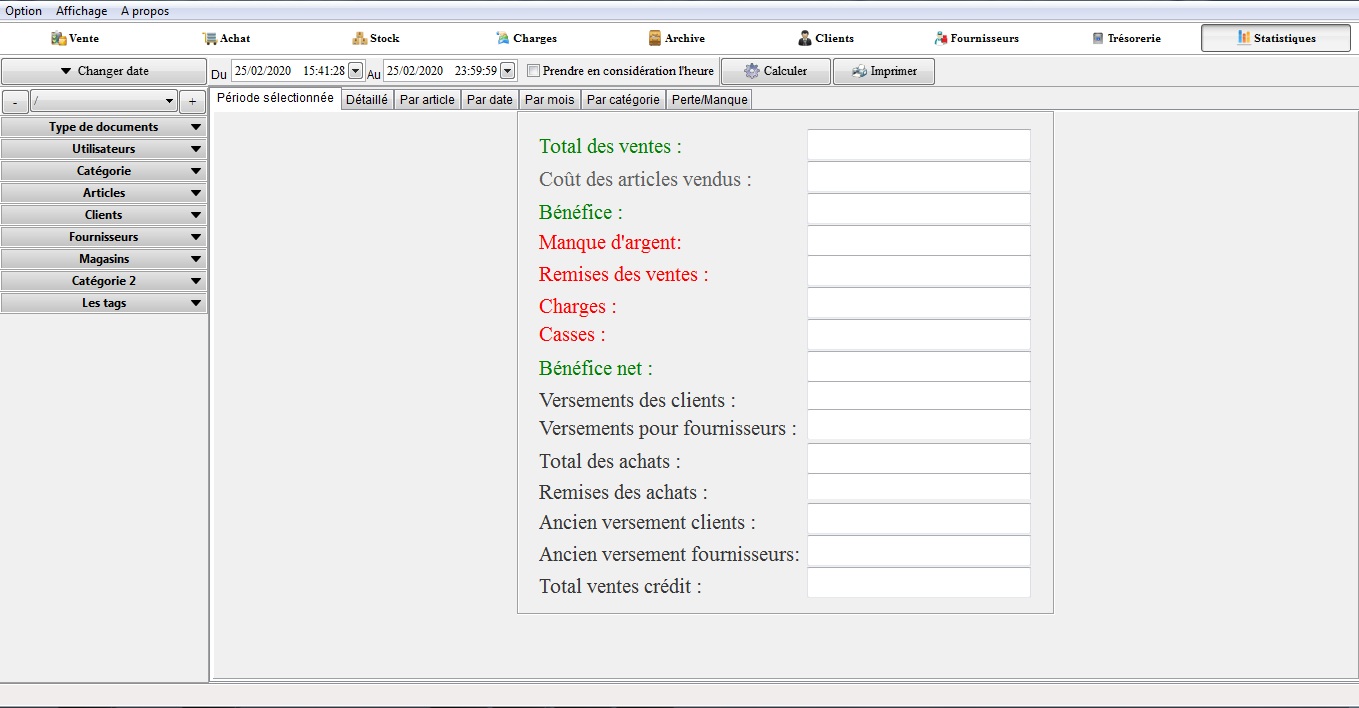Open the Fournisseurs icon

(941, 38)
